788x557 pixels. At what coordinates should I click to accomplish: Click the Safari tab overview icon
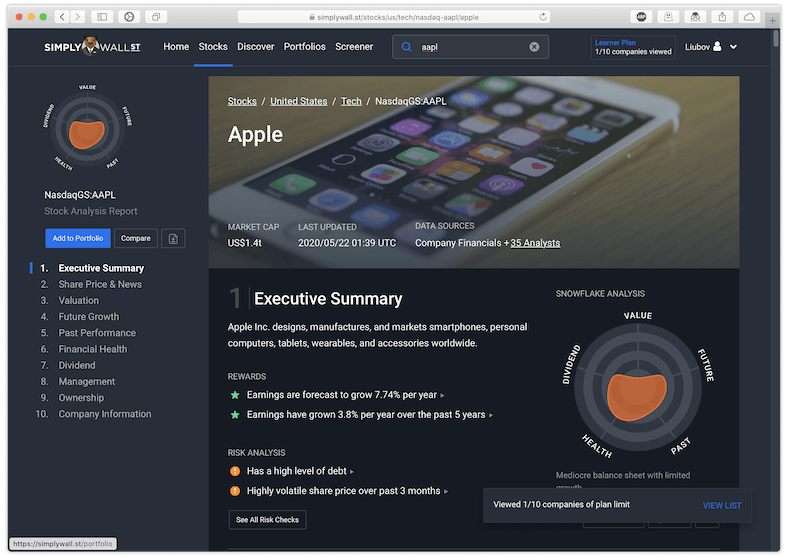156,17
